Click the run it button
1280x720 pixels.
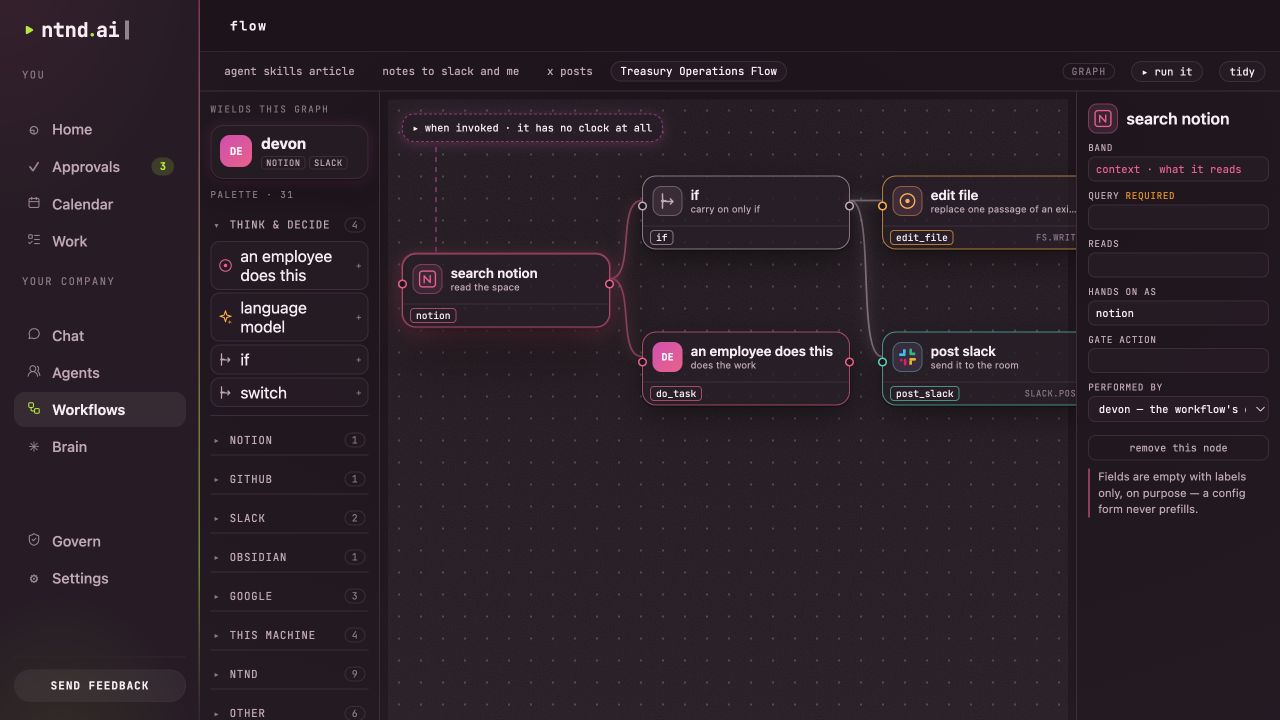[x=1167, y=72]
